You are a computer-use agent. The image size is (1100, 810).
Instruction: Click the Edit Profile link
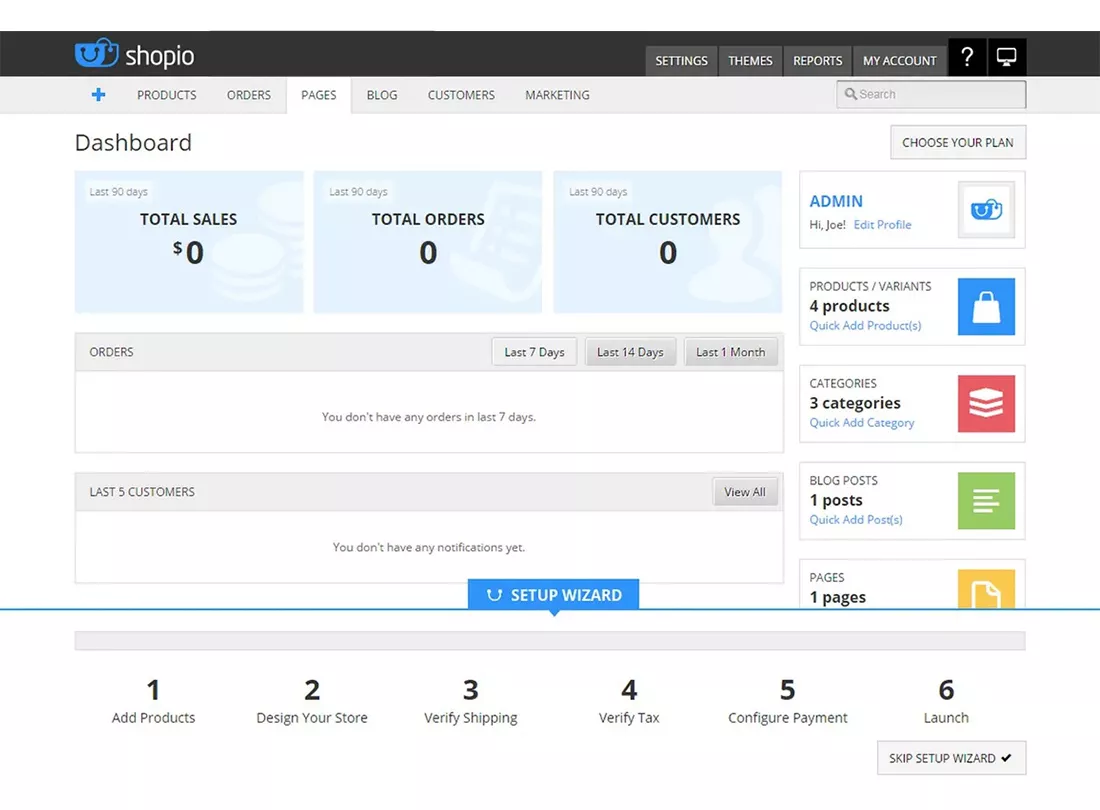[x=882, y=224]
